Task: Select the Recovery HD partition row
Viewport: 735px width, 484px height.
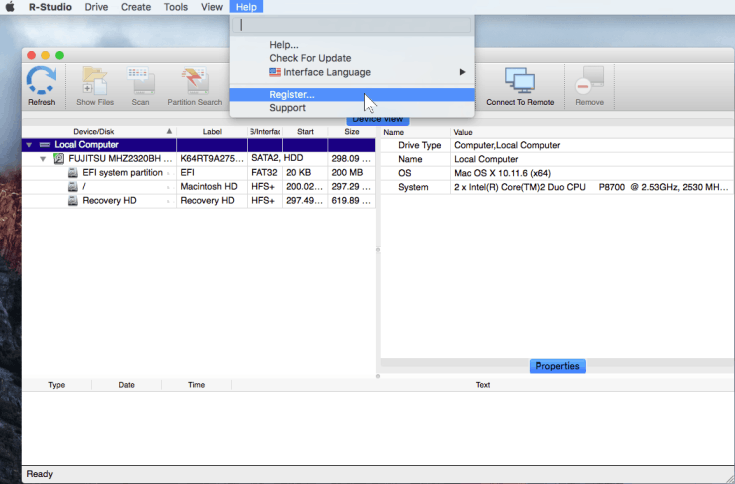Action: click(x=109, y=201)
